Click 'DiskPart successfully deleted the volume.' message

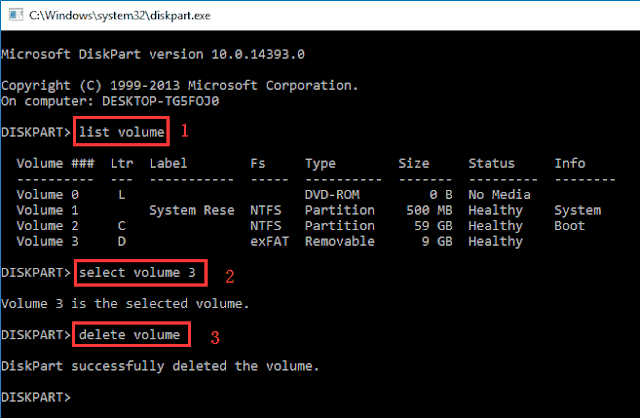(x=160, y=366)
